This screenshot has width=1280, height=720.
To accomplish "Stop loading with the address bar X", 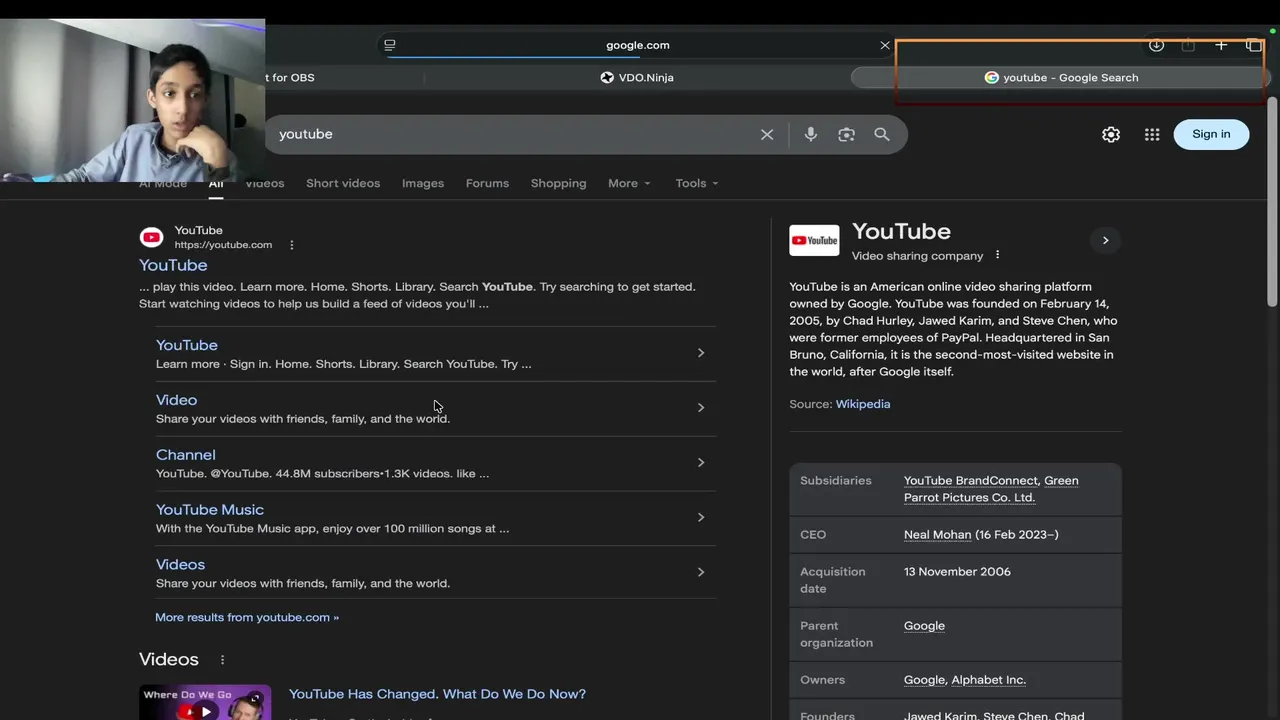I will click(885, 45).
